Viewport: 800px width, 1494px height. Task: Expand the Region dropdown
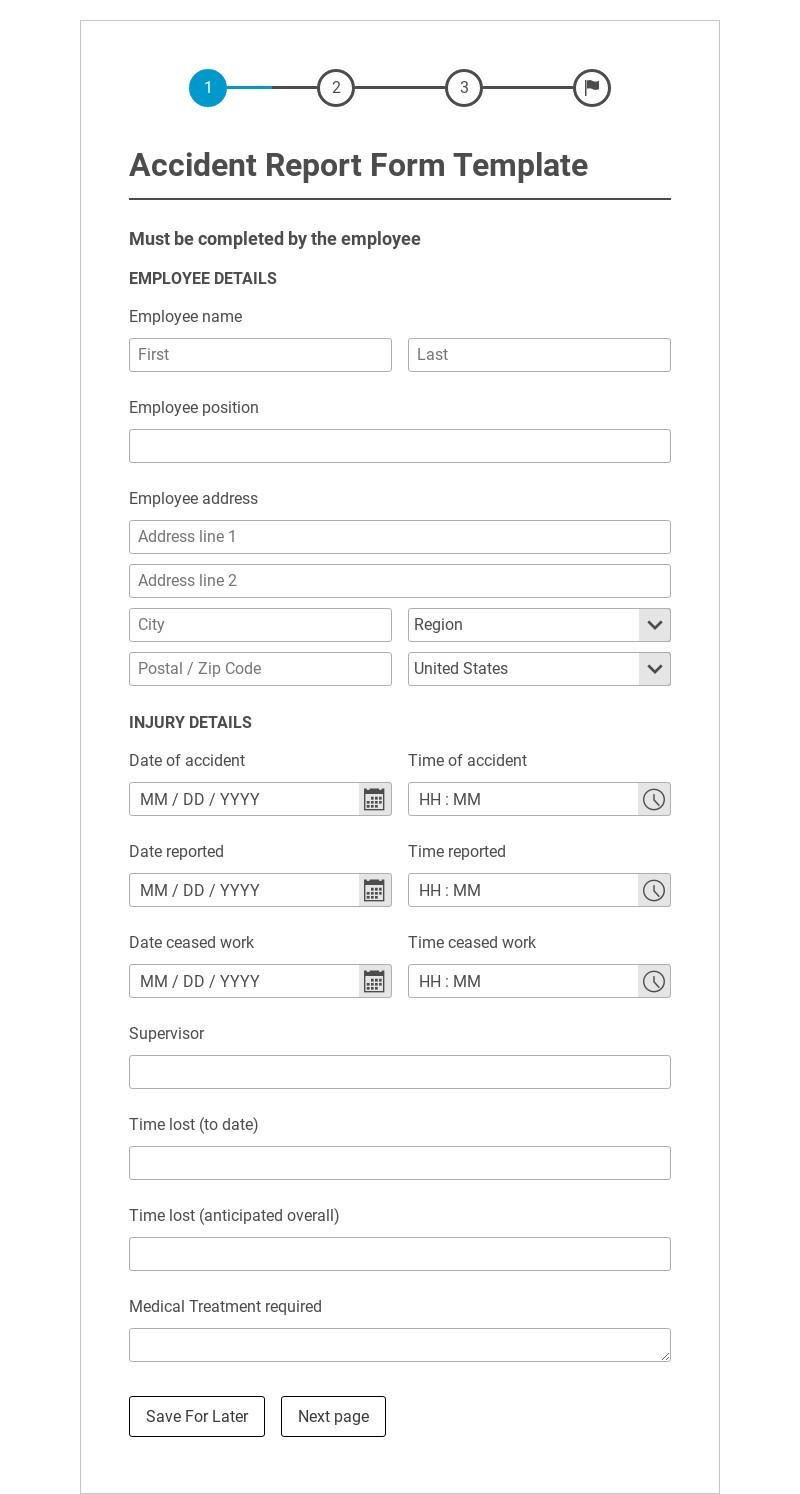pos(539,625)
